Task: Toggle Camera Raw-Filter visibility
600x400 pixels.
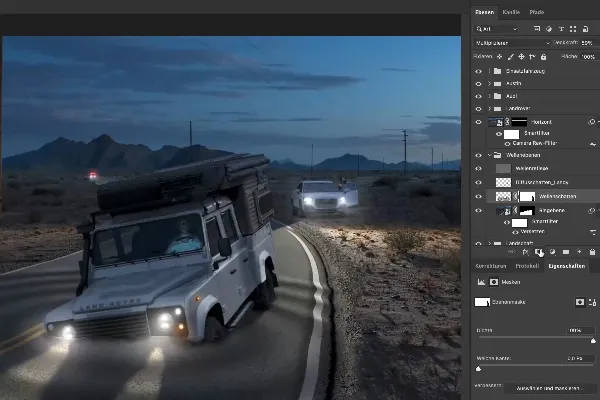Action: (507, 144)
